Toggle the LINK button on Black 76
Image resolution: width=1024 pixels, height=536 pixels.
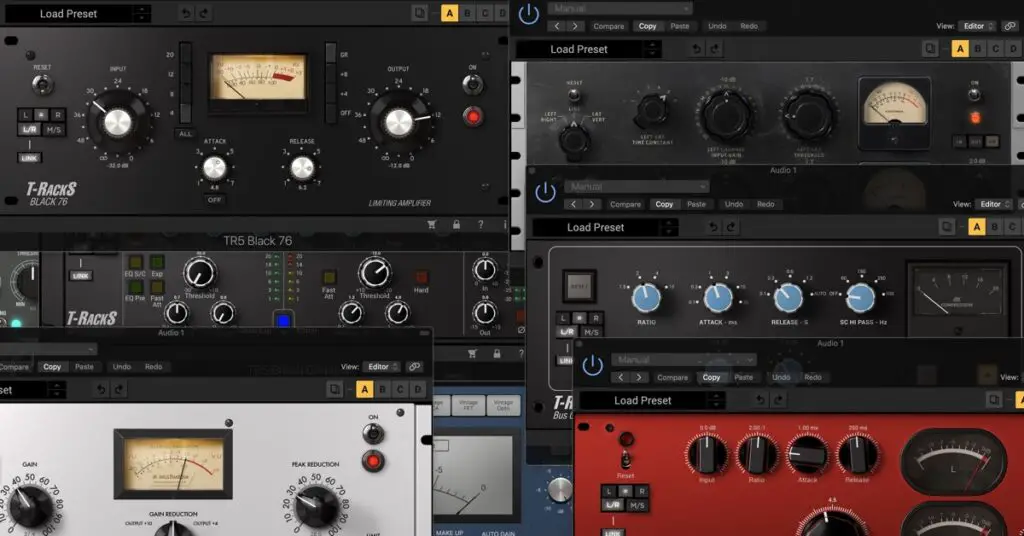coord(29,158)
